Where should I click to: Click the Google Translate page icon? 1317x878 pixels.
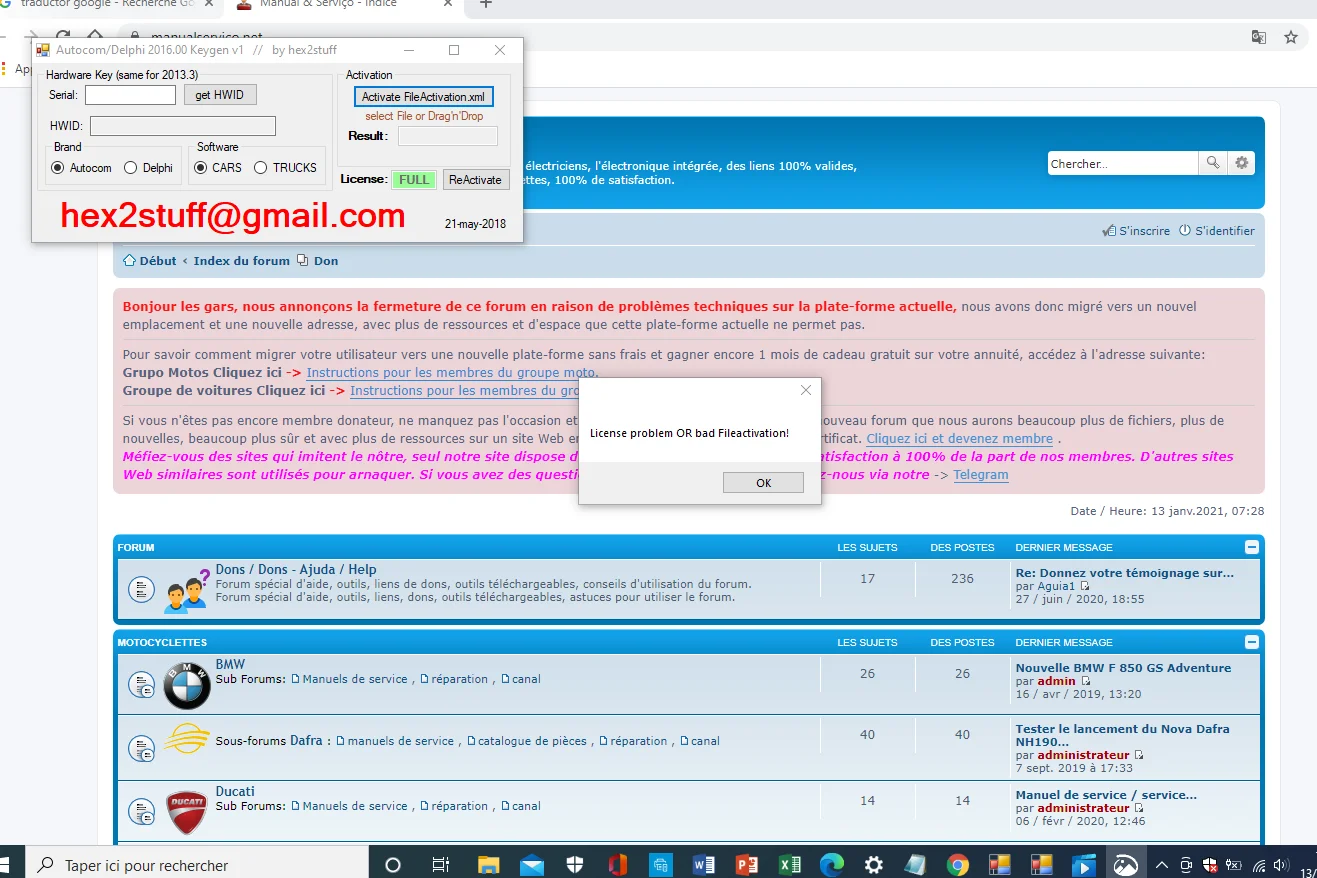(x=1259, y=37)
